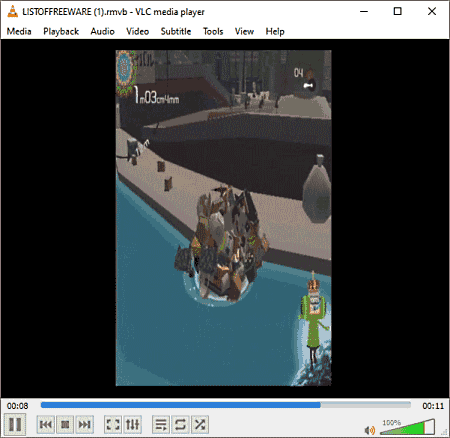450x438 pixels.
Task: Mute the audio speaker icon
Action: [x=369, y=430]
